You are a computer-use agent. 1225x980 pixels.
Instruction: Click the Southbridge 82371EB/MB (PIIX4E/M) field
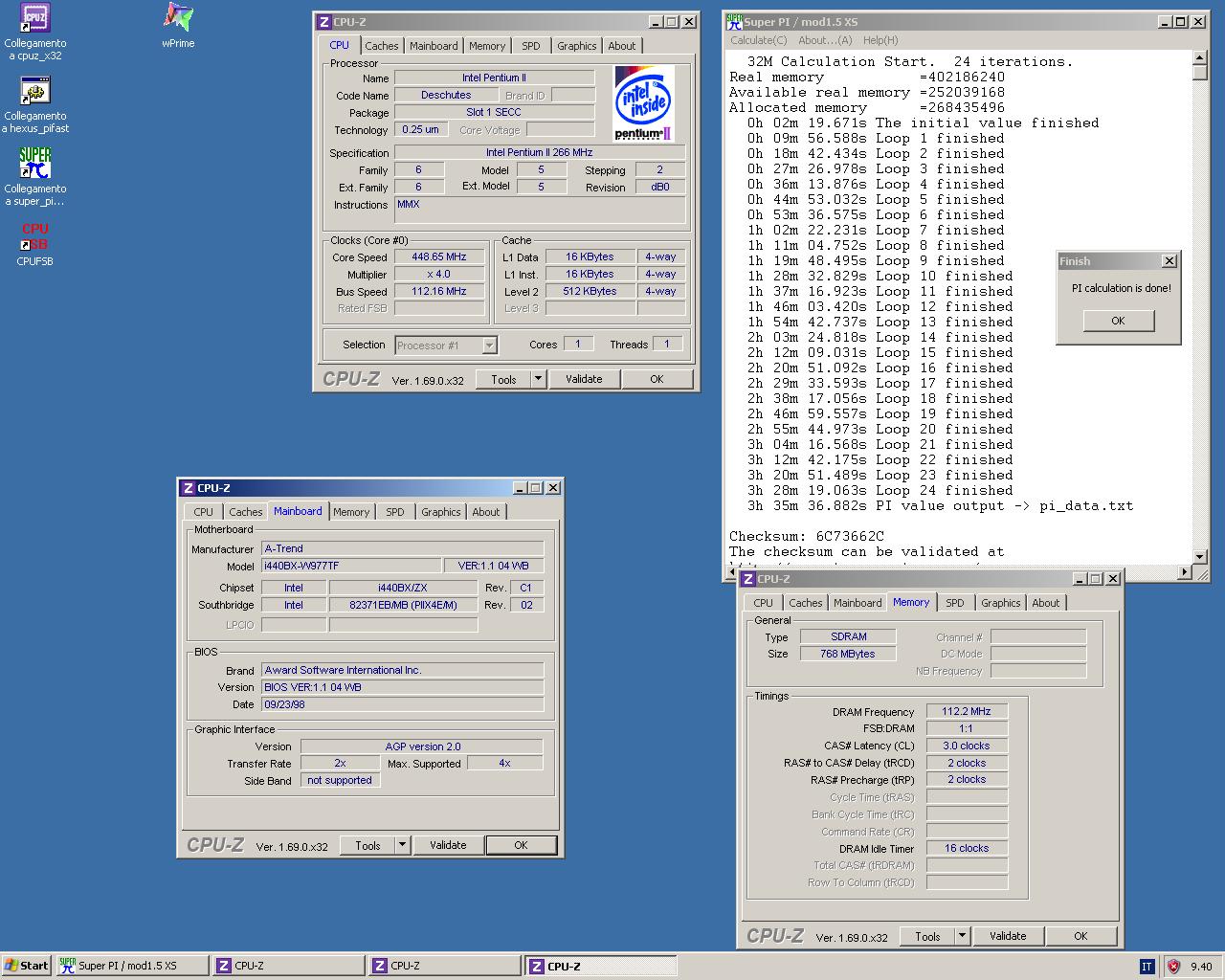pos(403,605)
